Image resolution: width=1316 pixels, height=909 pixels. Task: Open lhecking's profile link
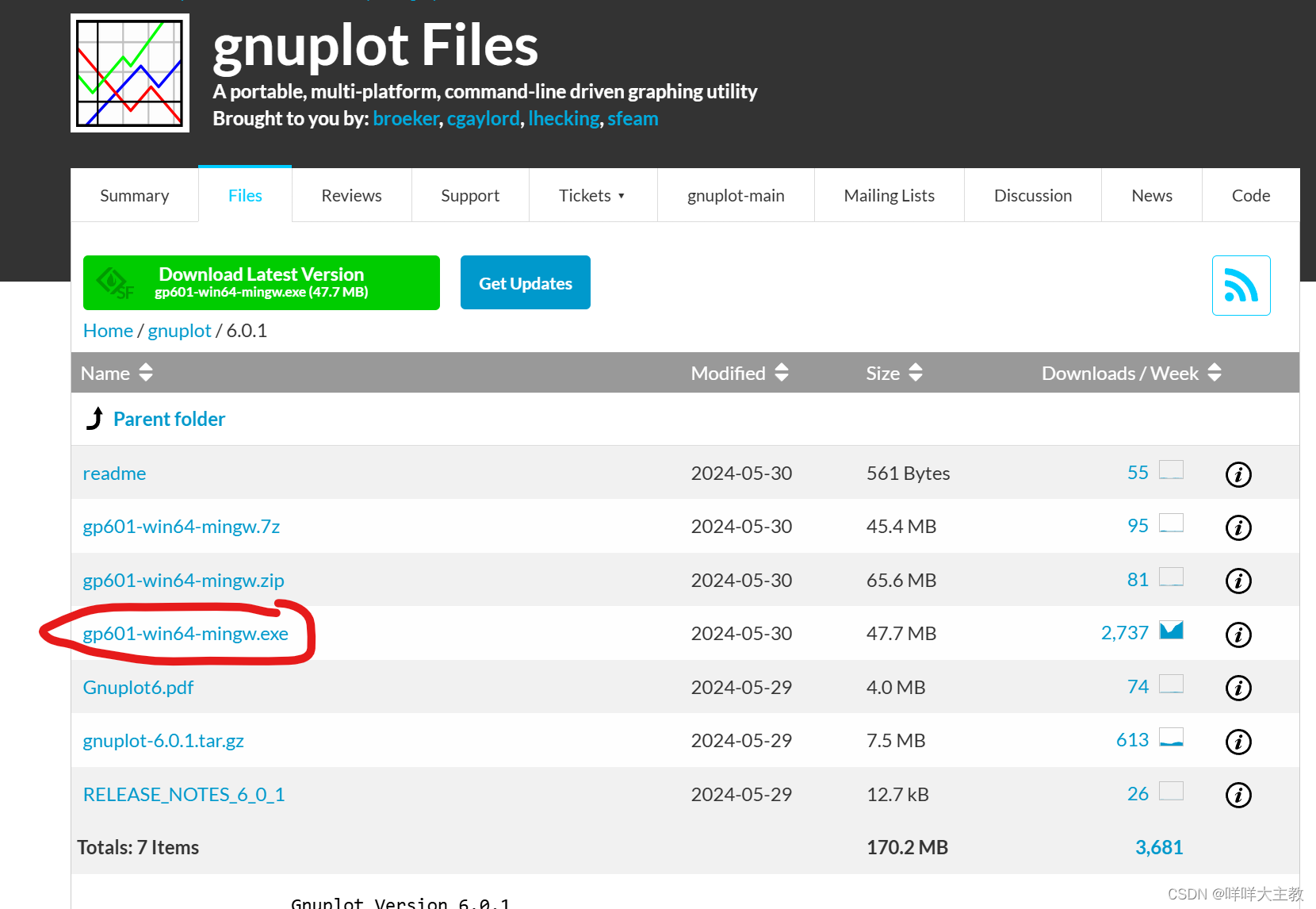[x=564, y=118]
